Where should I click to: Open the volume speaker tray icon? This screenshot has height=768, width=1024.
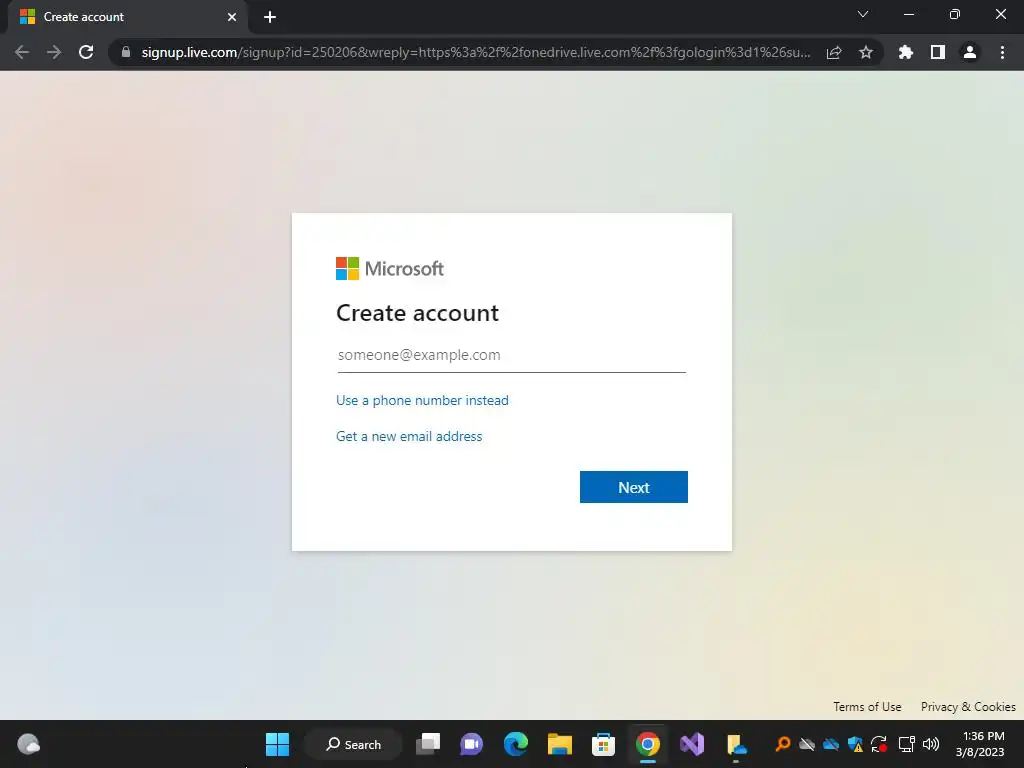click(x=931, y=744)
